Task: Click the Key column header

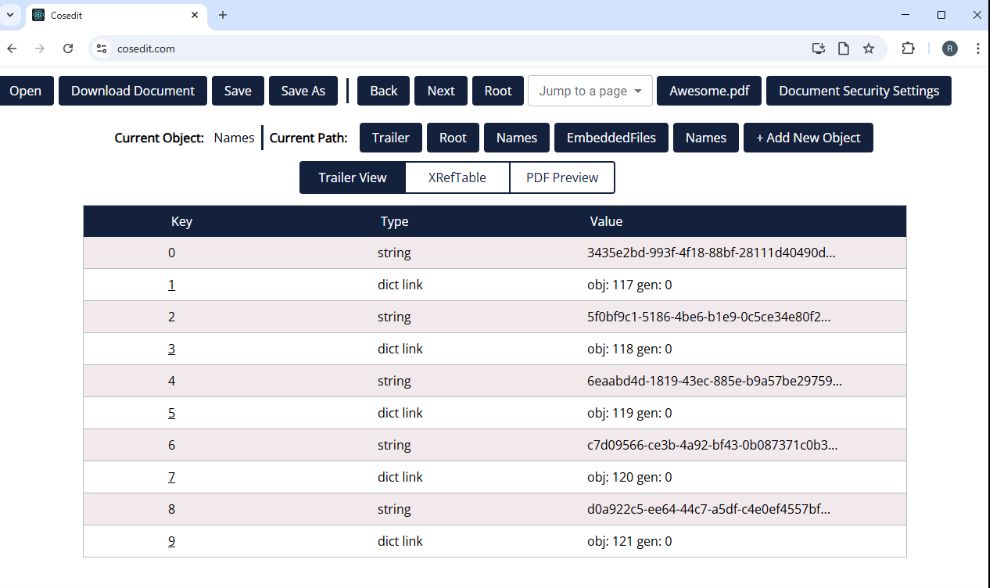Action: pos(181,222)
